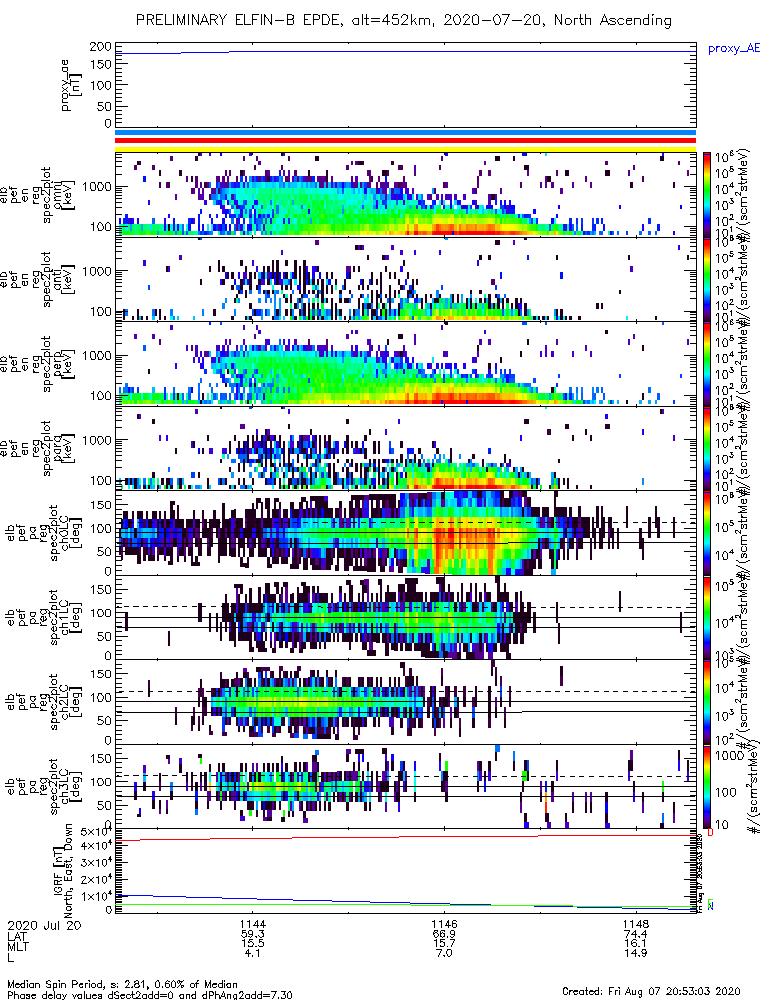Screen dimensions: 775x1000
Task: Click the LAT value '74.4'
Action: pyautogui.click(x=636, y=934)
